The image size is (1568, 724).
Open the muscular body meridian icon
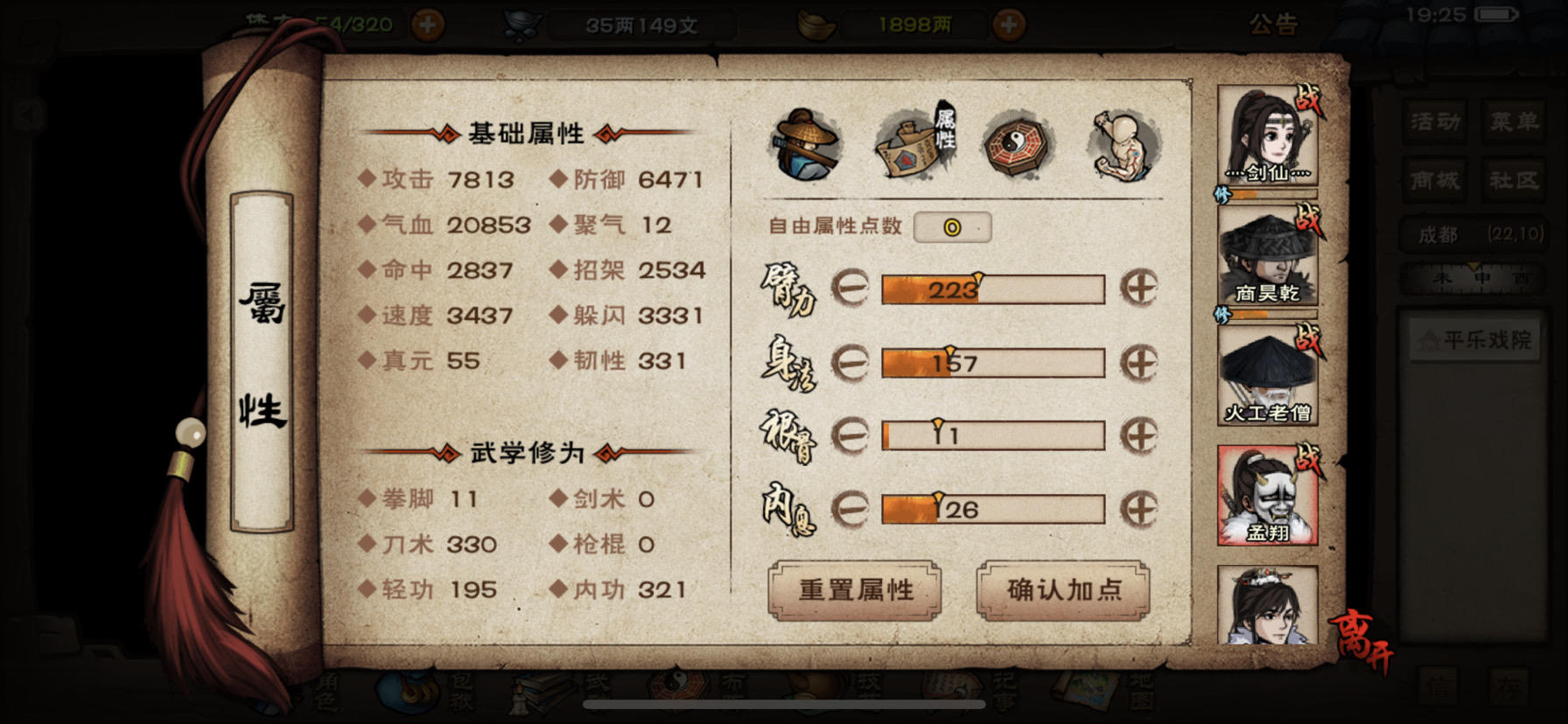click(x=1124, y=146)
